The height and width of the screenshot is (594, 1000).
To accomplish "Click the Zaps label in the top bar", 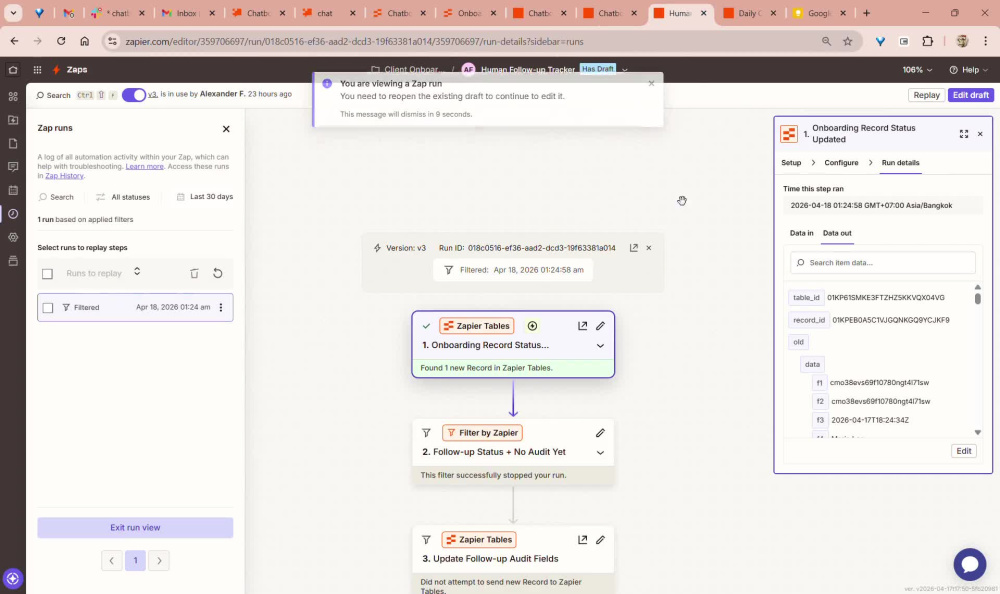I will tap(77, 70).
